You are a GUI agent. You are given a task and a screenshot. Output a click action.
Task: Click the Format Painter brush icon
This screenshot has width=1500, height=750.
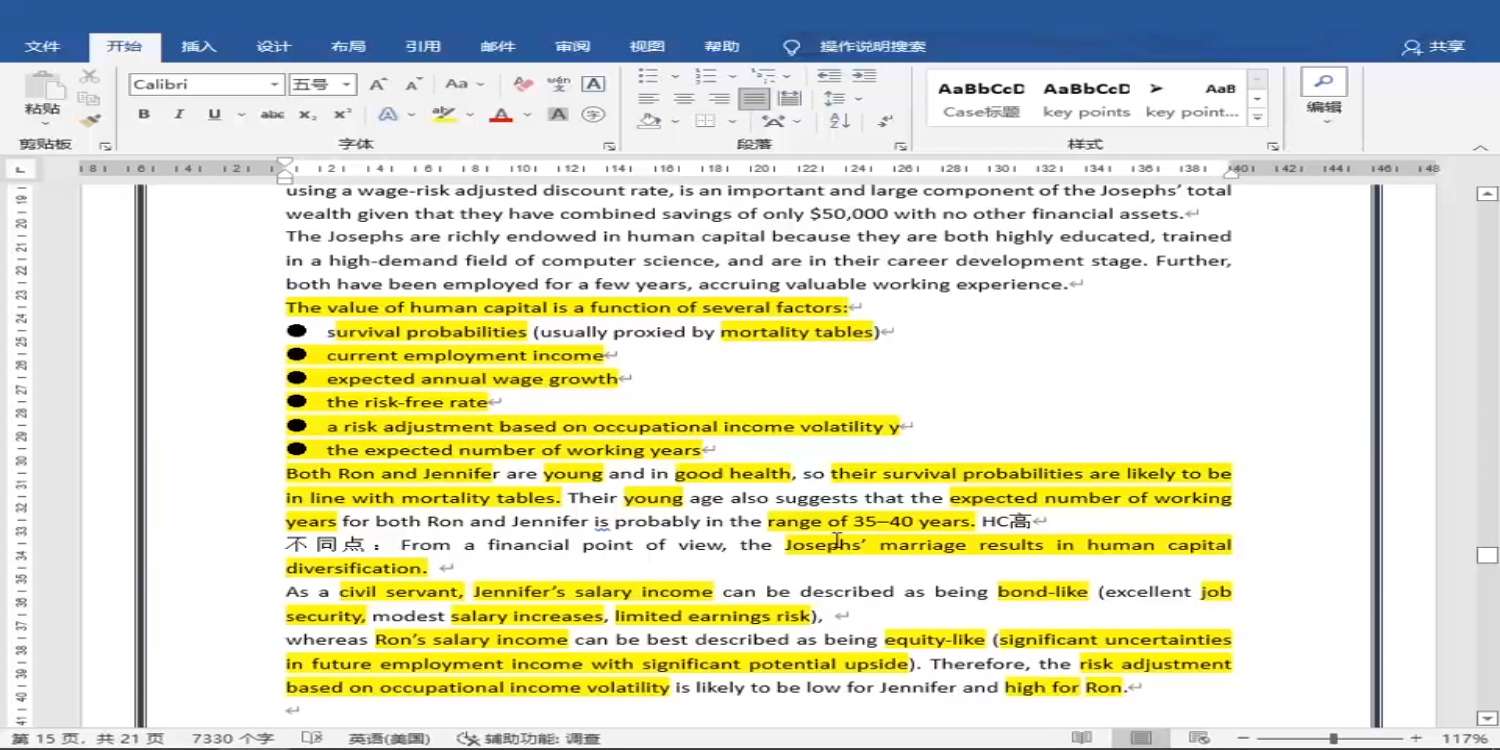[x=90, y=121]
